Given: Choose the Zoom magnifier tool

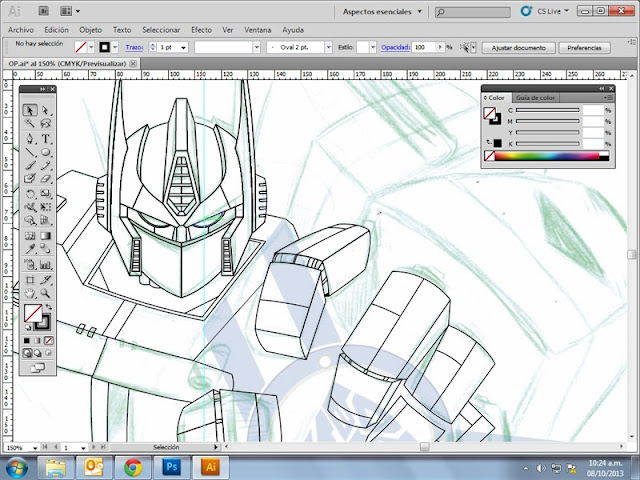Looking at the screenshot, I should point(47,292).
